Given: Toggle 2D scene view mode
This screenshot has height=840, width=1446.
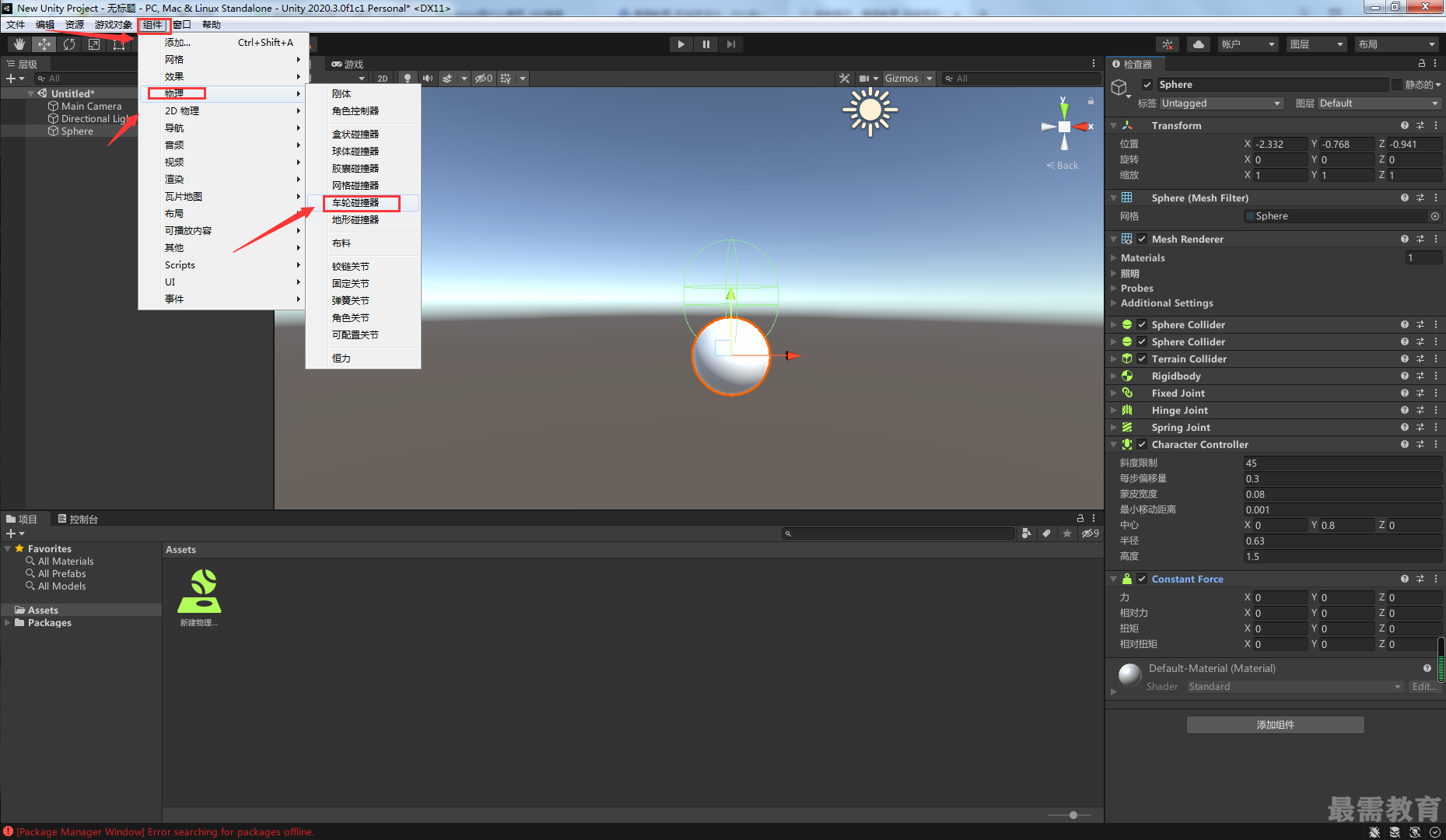Looking at the screenshot, I should [x=383, y=79].
